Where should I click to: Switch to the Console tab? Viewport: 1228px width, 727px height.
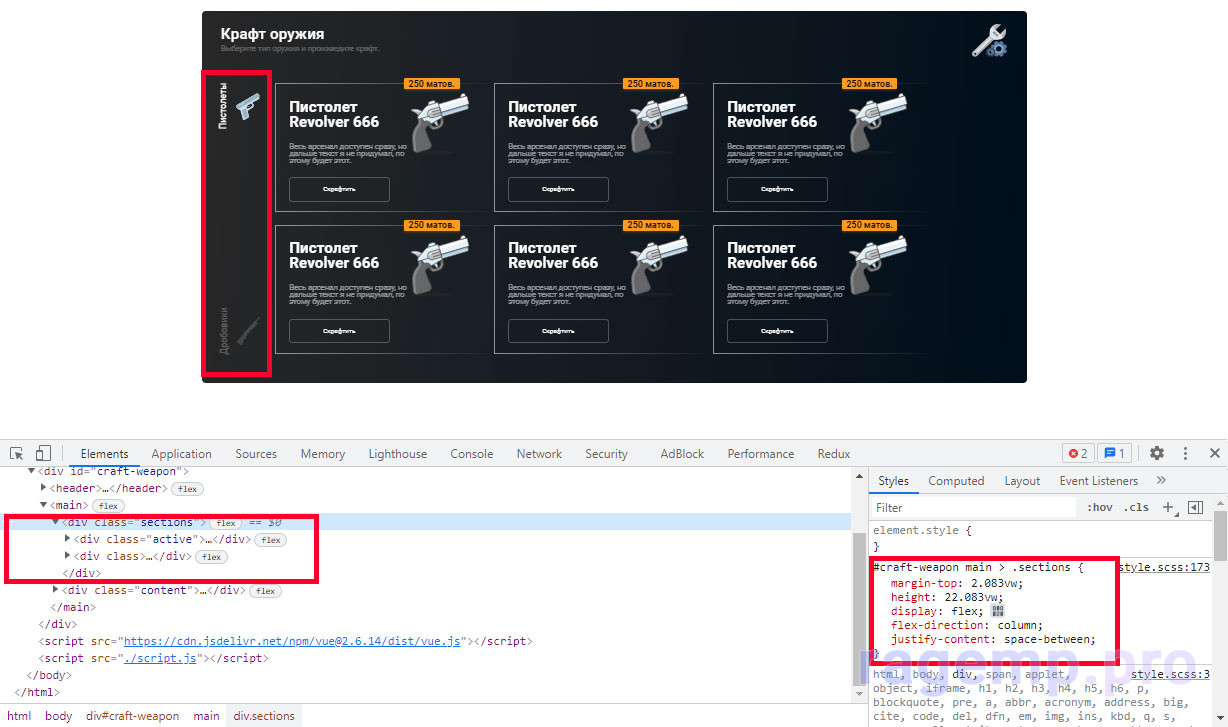(471, 453)
